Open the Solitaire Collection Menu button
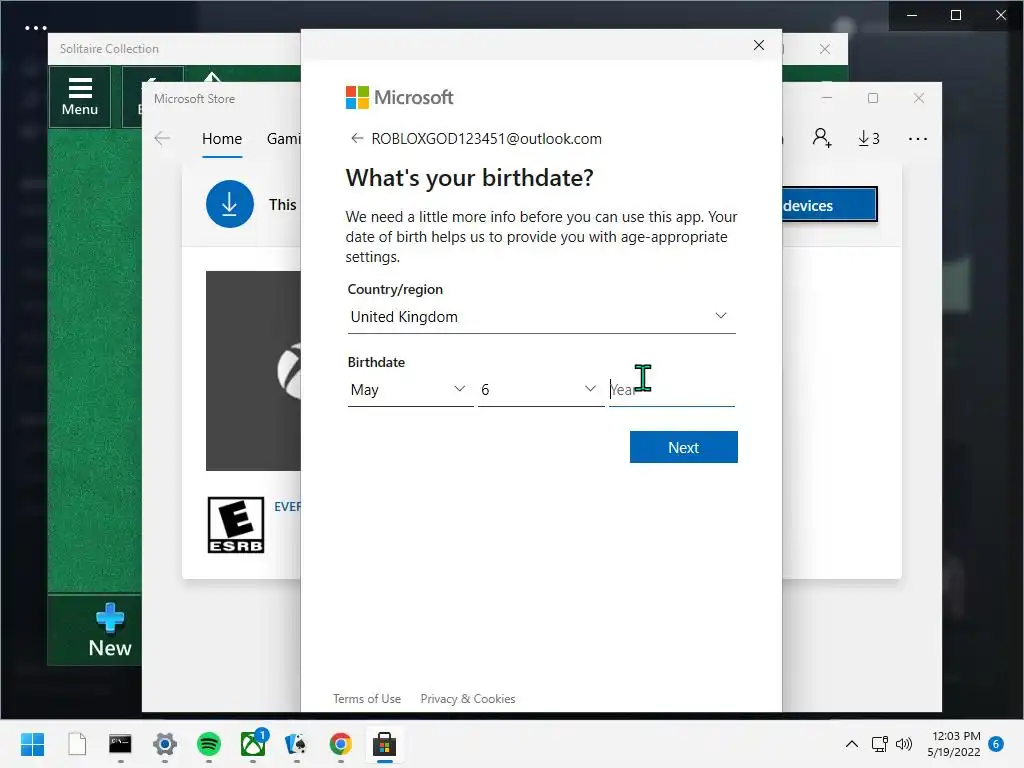Viewport: 1024px width, 768px height. [80, 97]
